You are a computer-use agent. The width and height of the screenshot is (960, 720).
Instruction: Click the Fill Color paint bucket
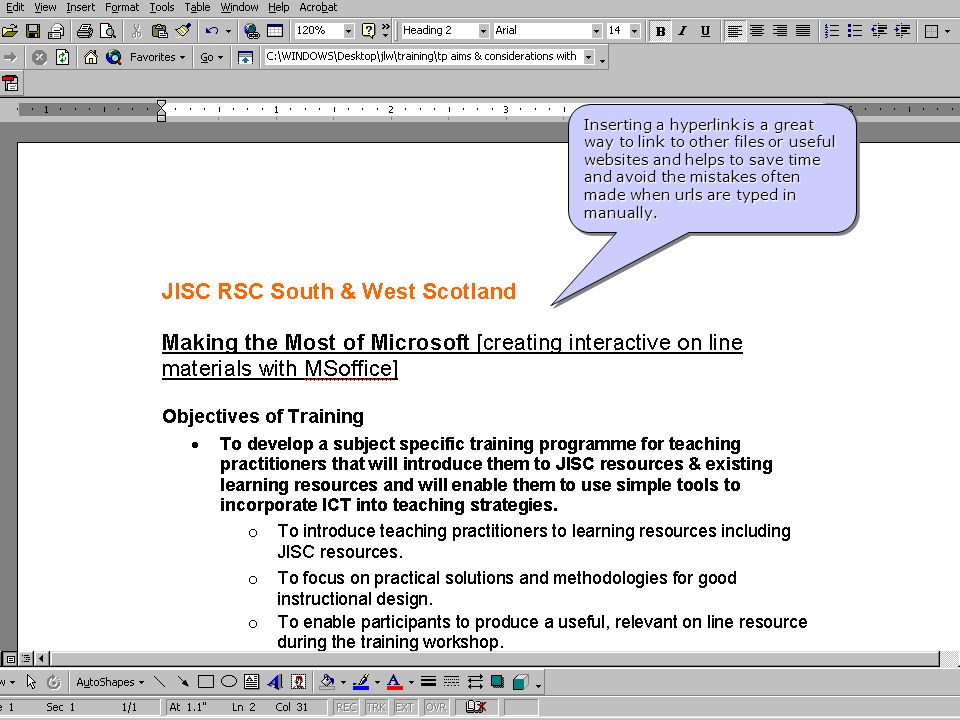(327, 681)
